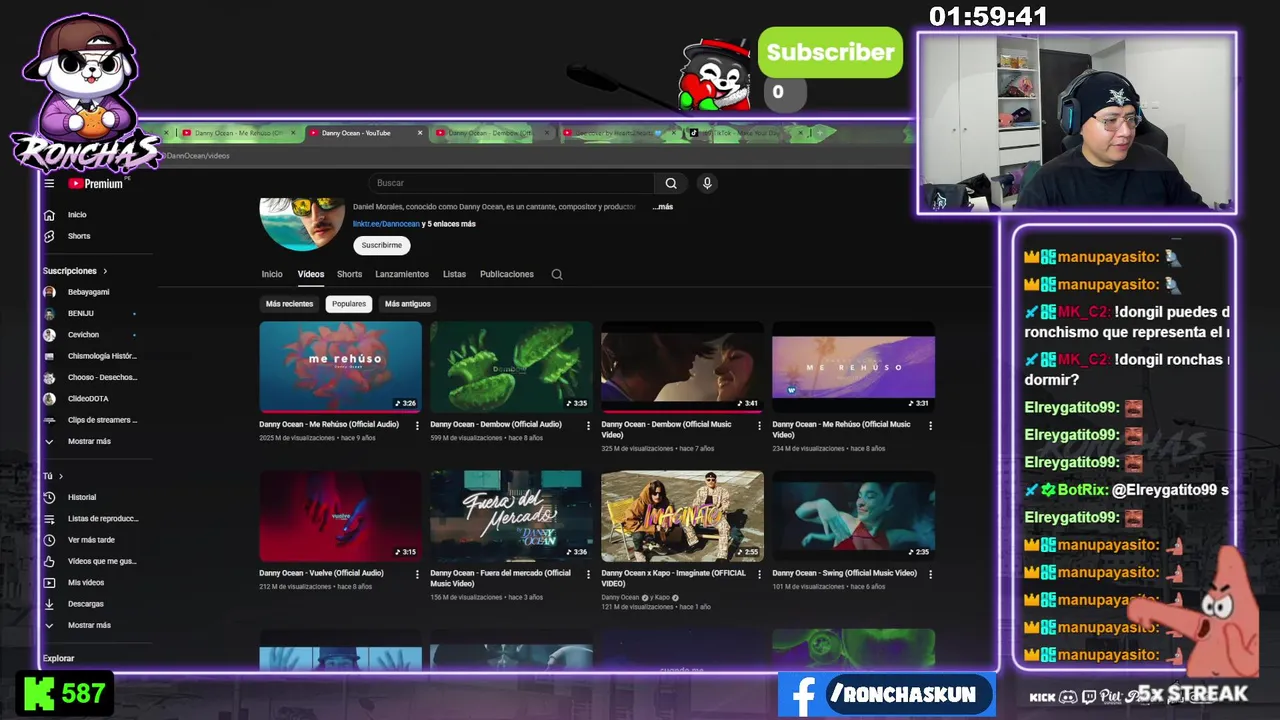Switch to Lanzamientos tab
Viewport: 1280px width, 720px height.
(x=402, y=274)
